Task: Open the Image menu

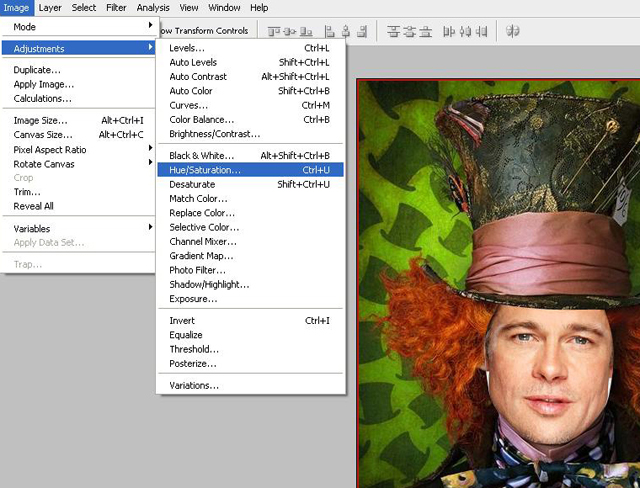Action: [x=16, y=8]
